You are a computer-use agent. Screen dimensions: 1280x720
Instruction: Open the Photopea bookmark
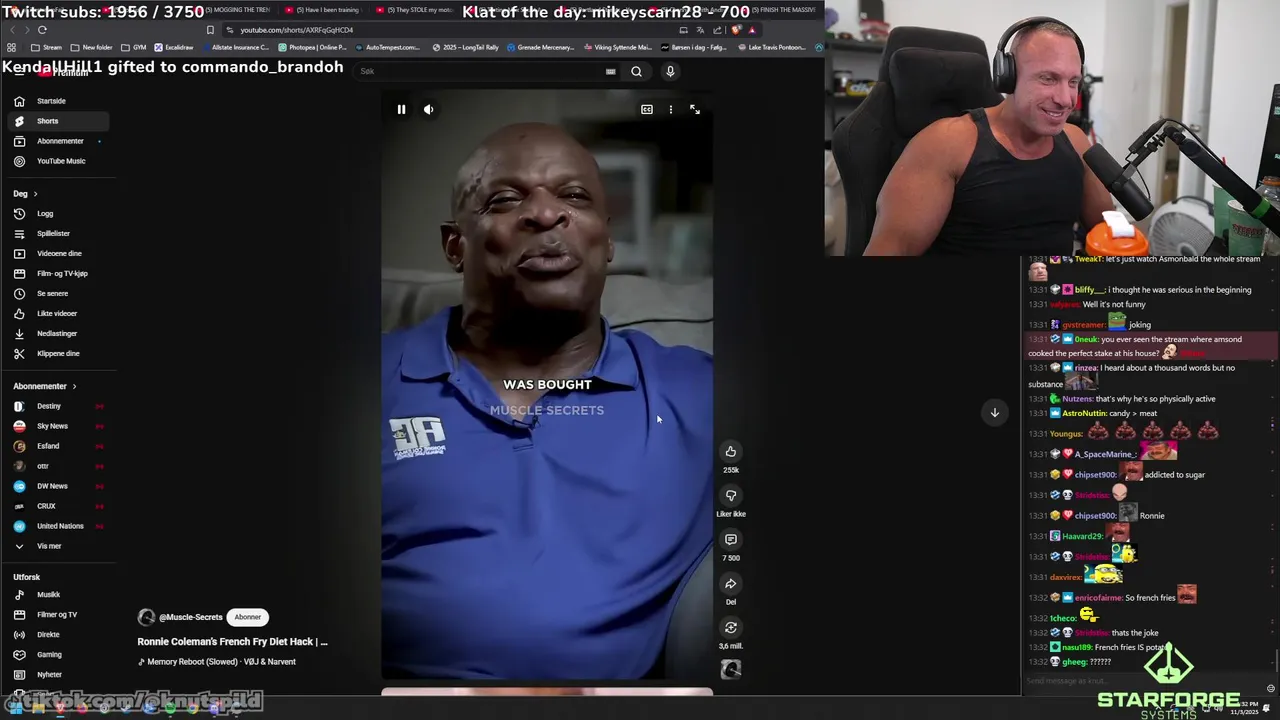click(x=312, y=47)
